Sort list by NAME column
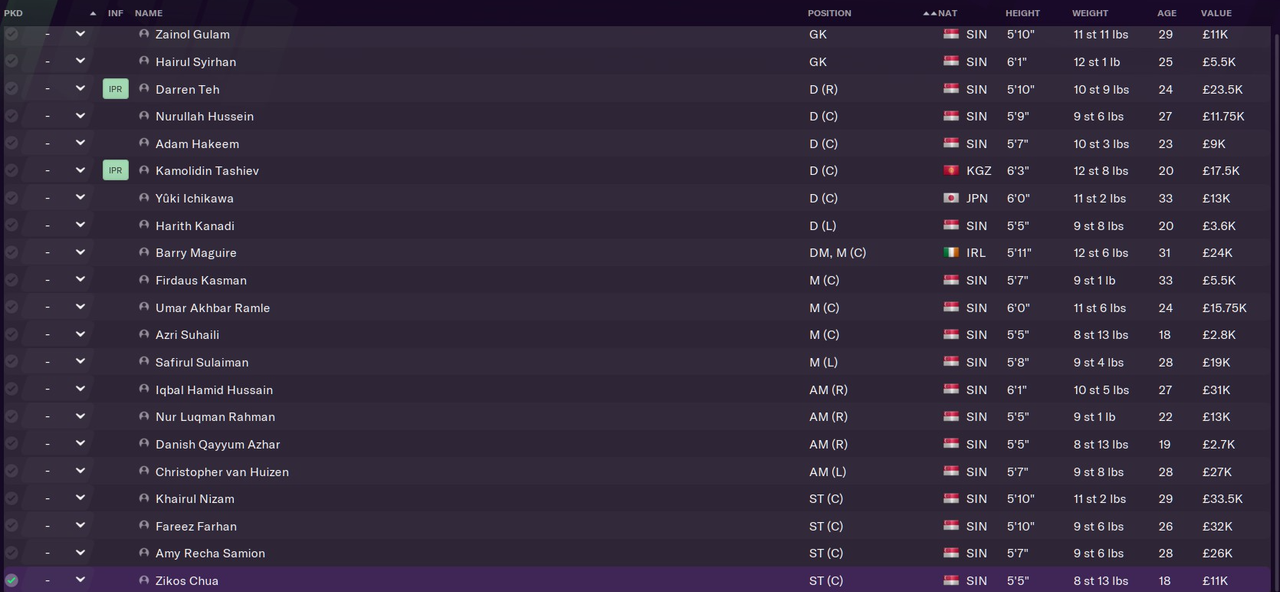 pos(148,13)
